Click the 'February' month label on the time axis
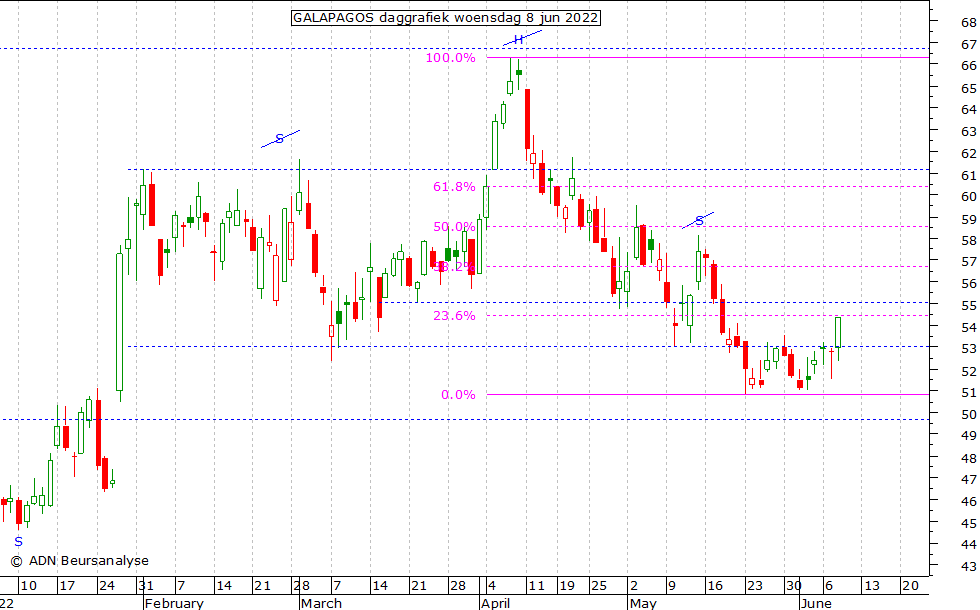 click(174, 603)
